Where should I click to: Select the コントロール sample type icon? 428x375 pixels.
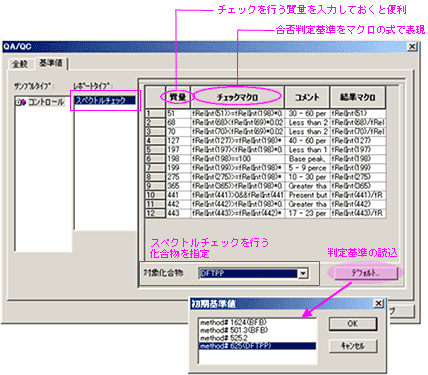click(21, 102)
